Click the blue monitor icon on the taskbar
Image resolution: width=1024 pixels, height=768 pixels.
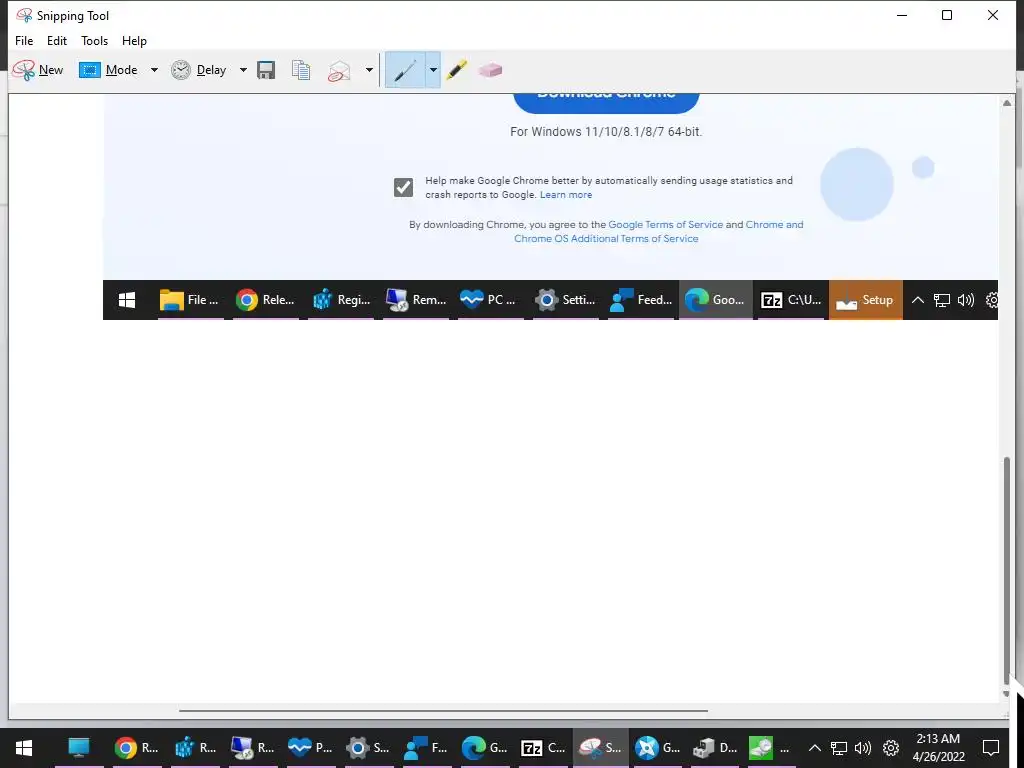pos(79,748)
